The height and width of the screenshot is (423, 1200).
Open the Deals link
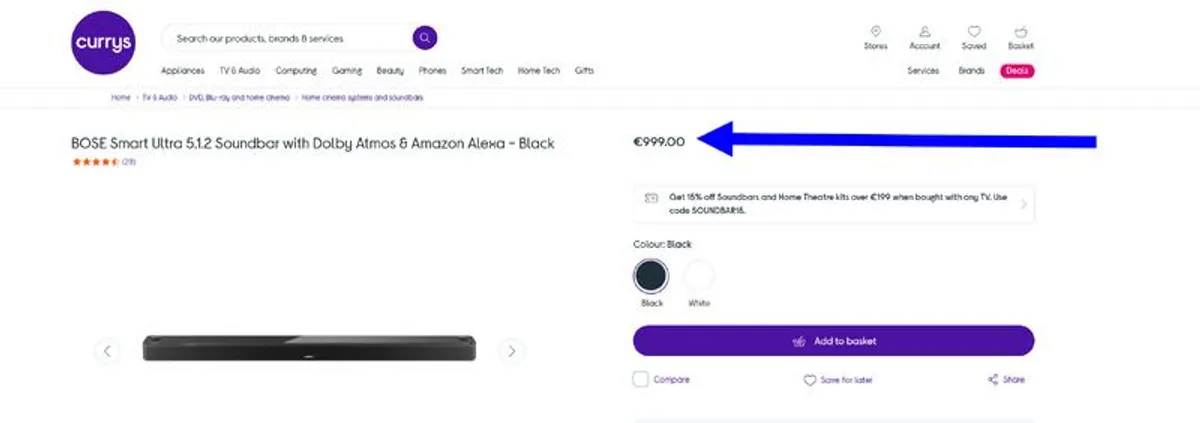(x=1017, y=71)
